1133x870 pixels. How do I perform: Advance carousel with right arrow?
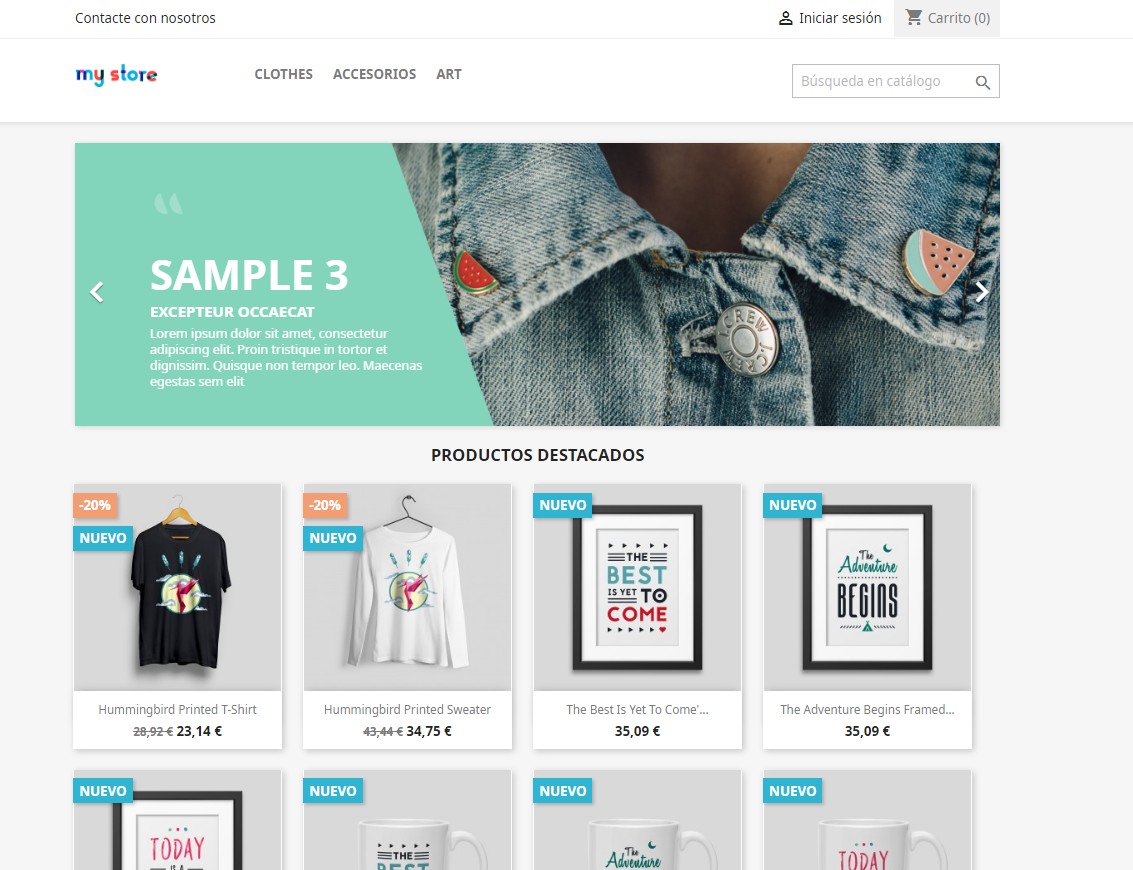coord(981,292)
